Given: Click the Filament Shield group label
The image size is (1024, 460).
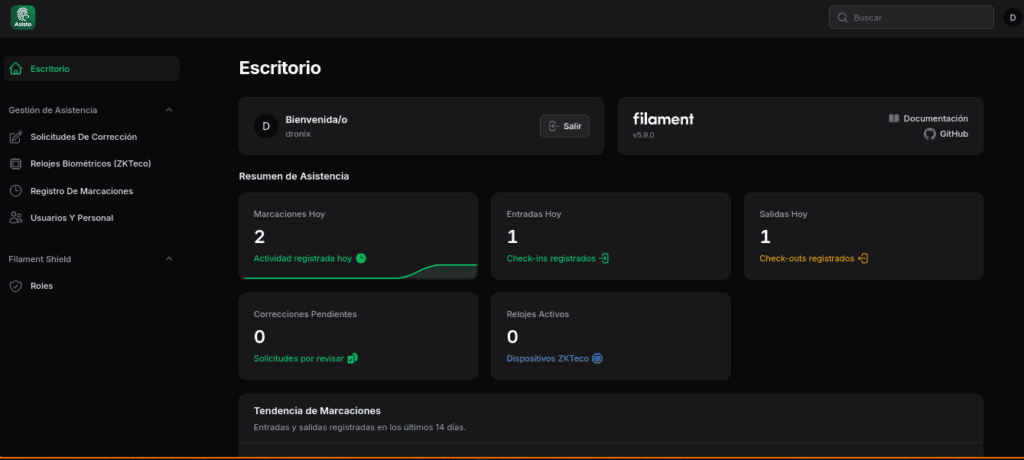Looking at the screenshot, I should tap(40, 259).
